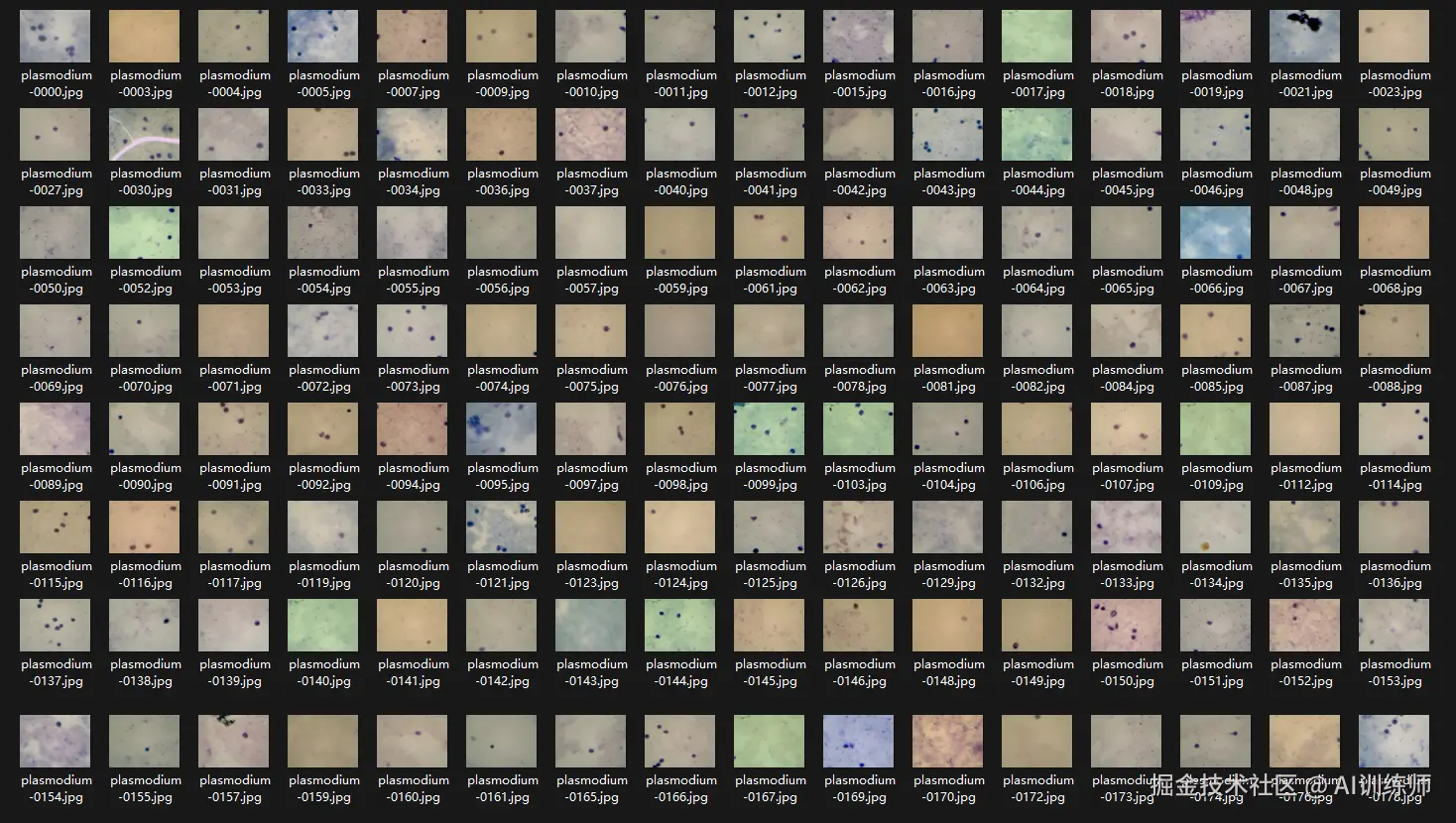Select the plasmodium-0121.jpg thumbnail
This screenshot has height=823, width=1456.
pos(502,528)
